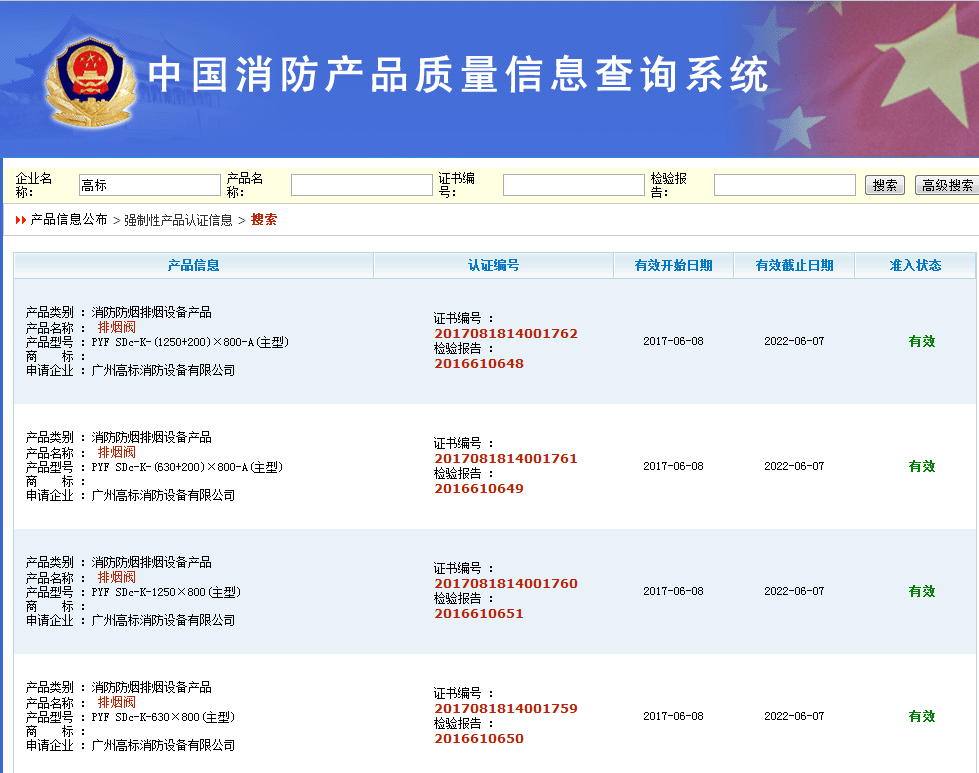Click the 有效截止日期 column header

pyautogui.click(x=794, y=265)
